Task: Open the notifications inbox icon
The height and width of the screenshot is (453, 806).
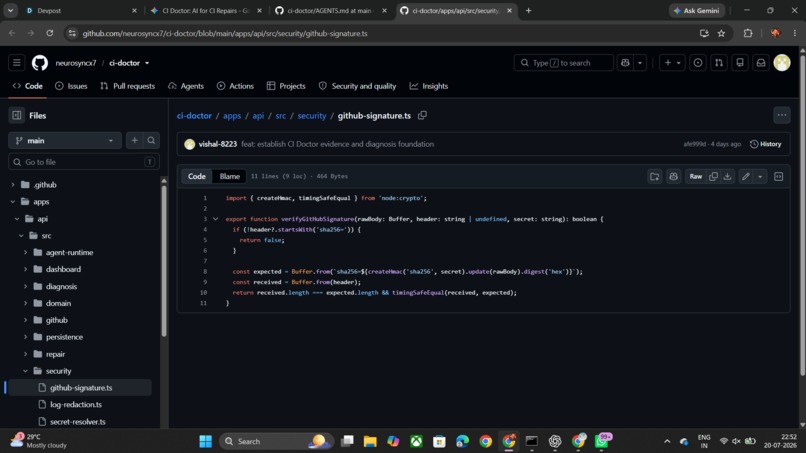Action: [x=761, y=63]
